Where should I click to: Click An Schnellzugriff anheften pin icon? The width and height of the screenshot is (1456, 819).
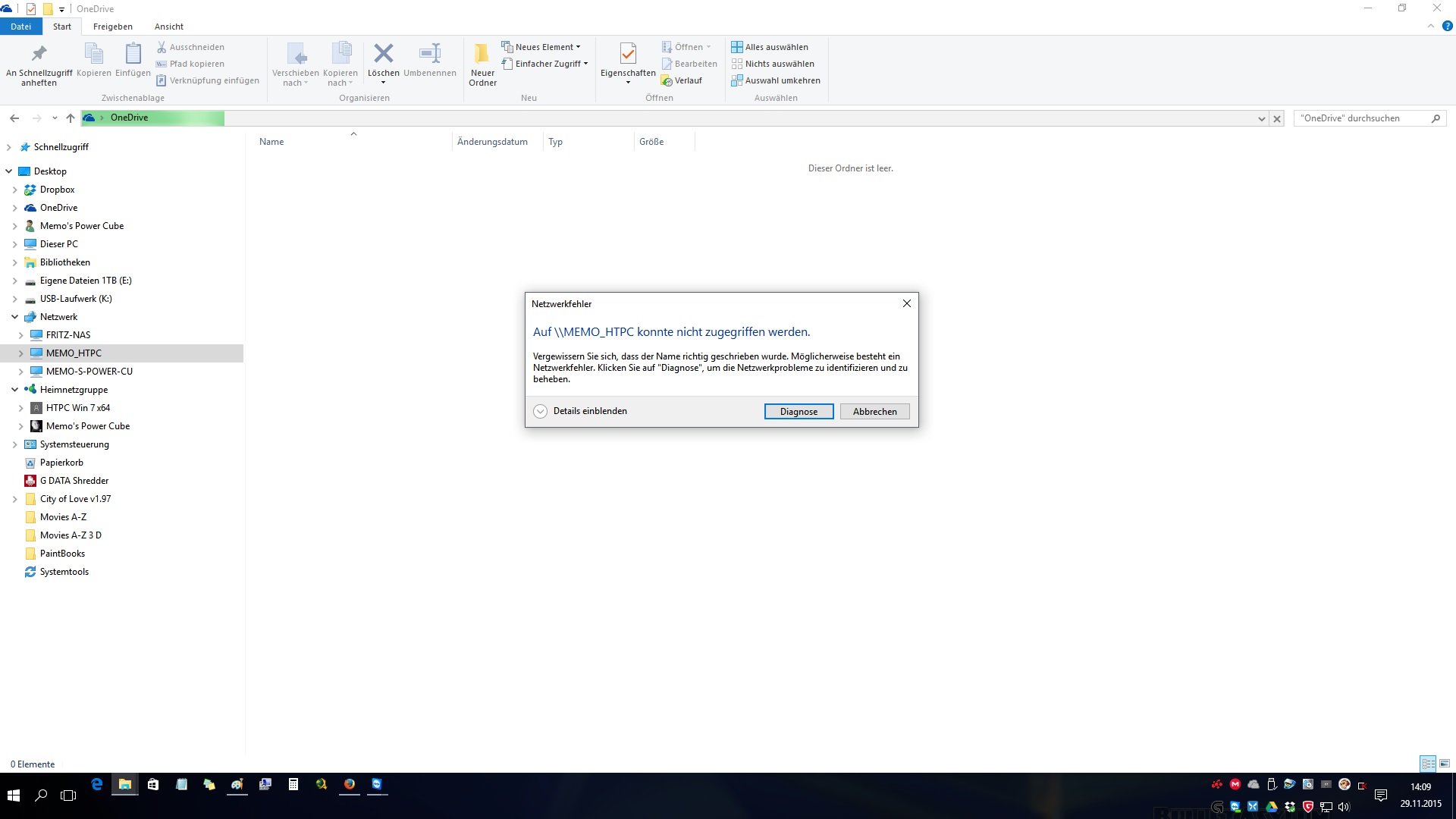click(x=39, y=54)
